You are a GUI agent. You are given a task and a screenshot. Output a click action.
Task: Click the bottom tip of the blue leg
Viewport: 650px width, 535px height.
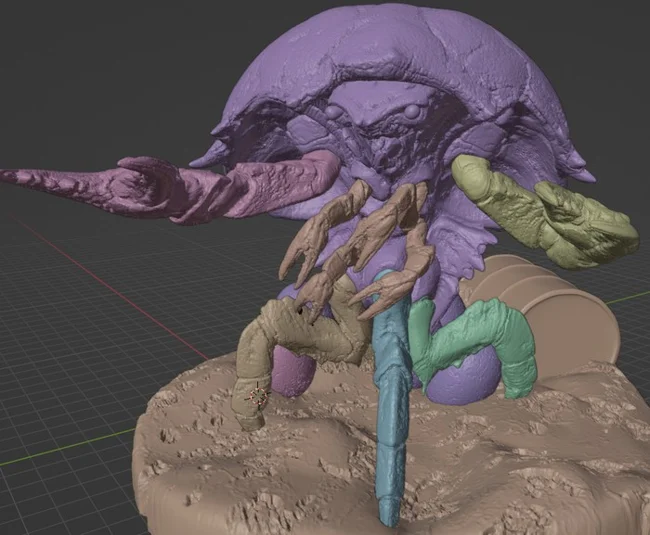tap(388, 515)
